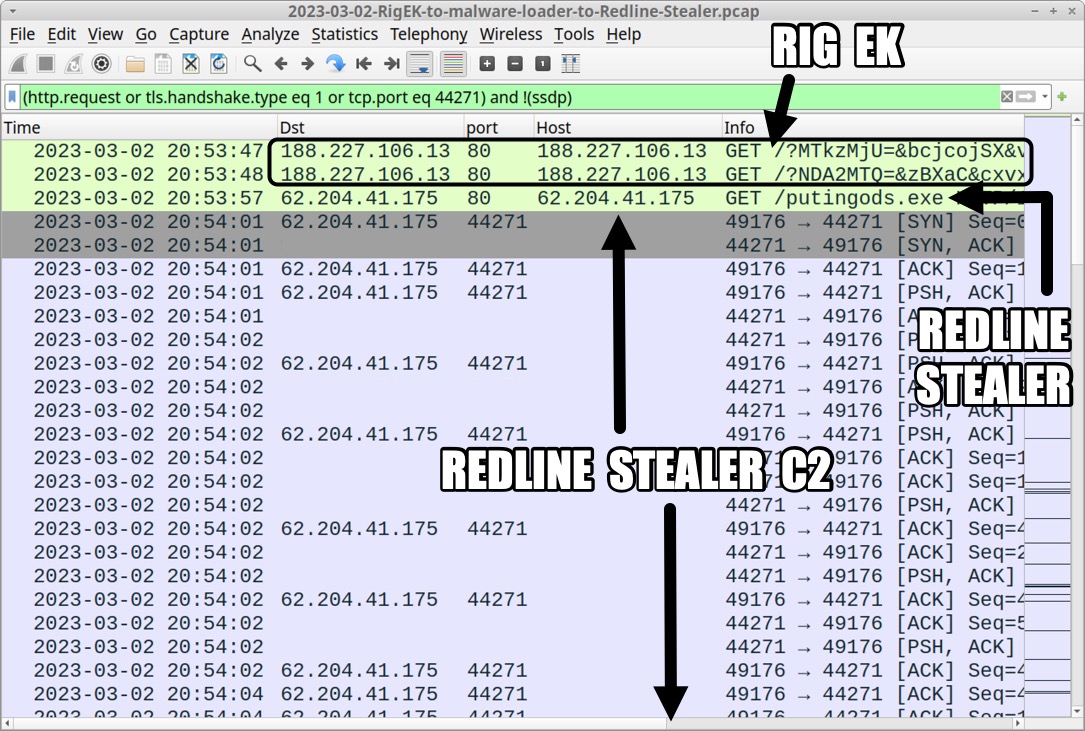This screenshot has height=731, width=1085.
Task: Toggle packet list colorization
Action: click(453, 64)
